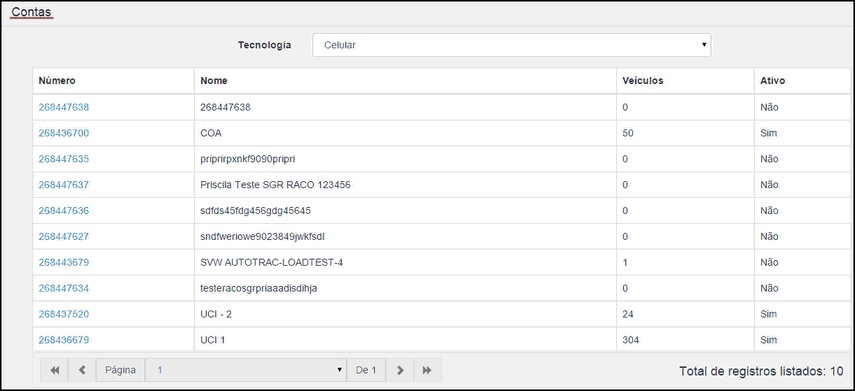The image size is (855, 391).
Task: Click the Número column header
Action: (x=113, y=81)
